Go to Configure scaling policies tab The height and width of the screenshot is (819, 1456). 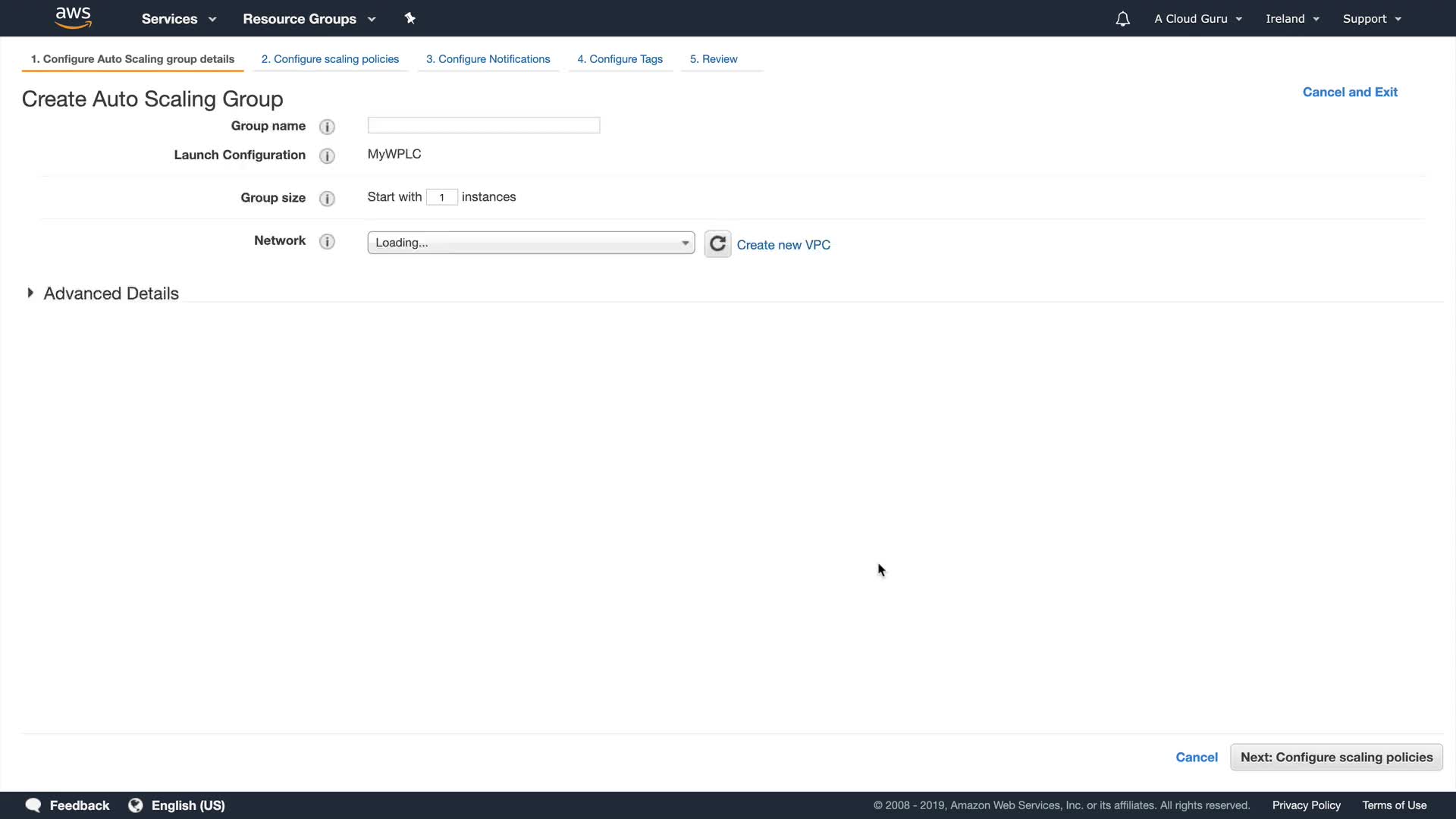click(x=330, y=59)
